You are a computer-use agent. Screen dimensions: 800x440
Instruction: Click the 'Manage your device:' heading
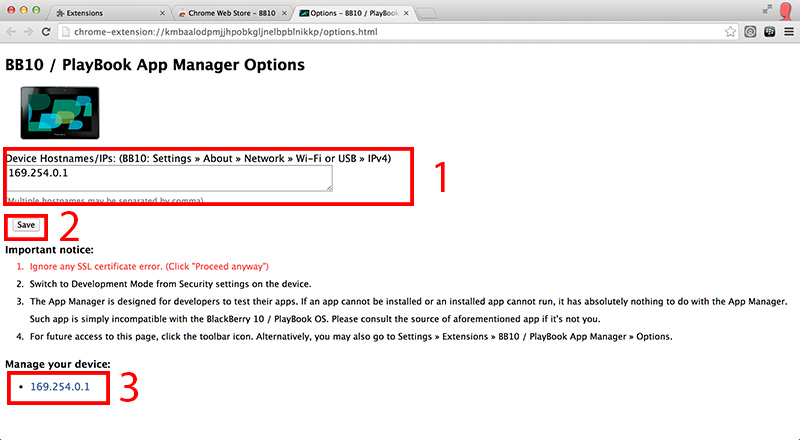coord(58,364)
